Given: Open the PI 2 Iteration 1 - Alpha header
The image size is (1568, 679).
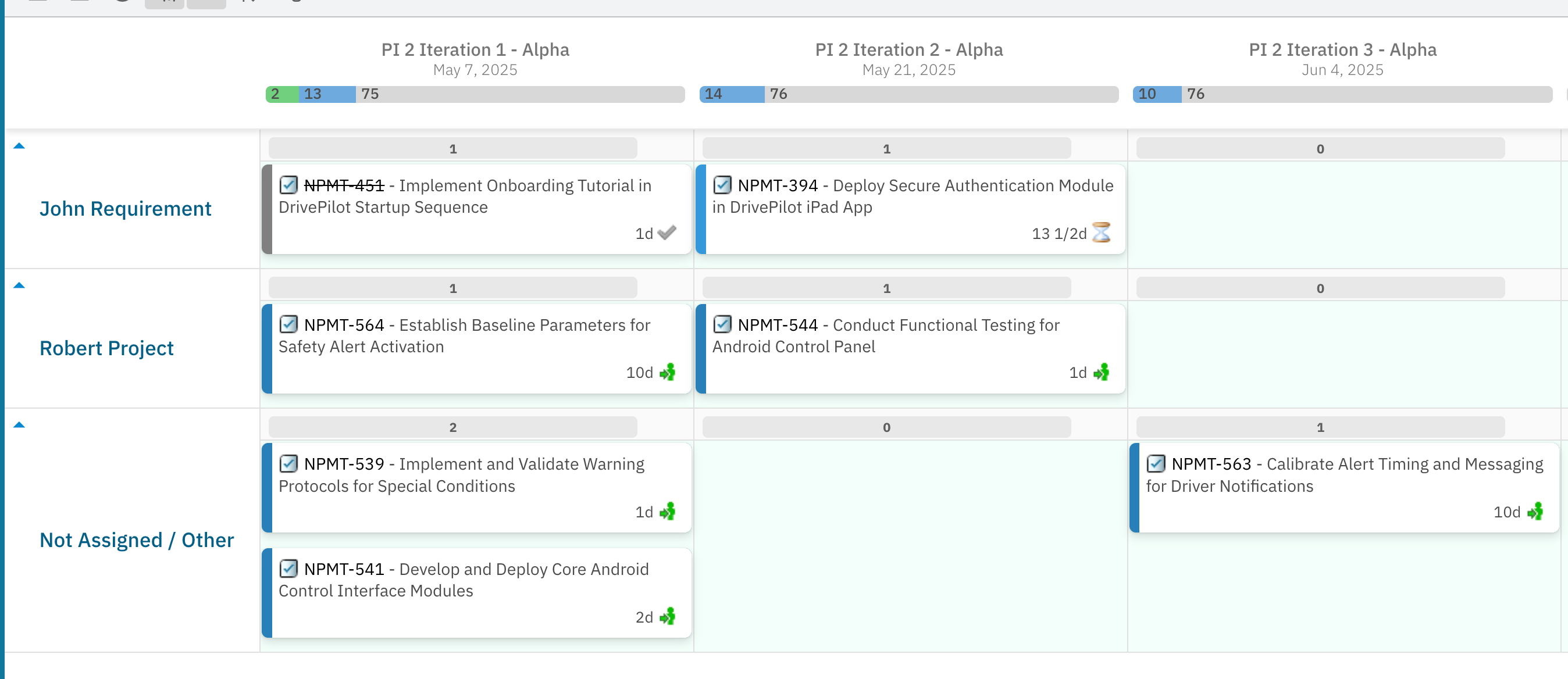Looking at the screenshot, I should coord(475,50).
